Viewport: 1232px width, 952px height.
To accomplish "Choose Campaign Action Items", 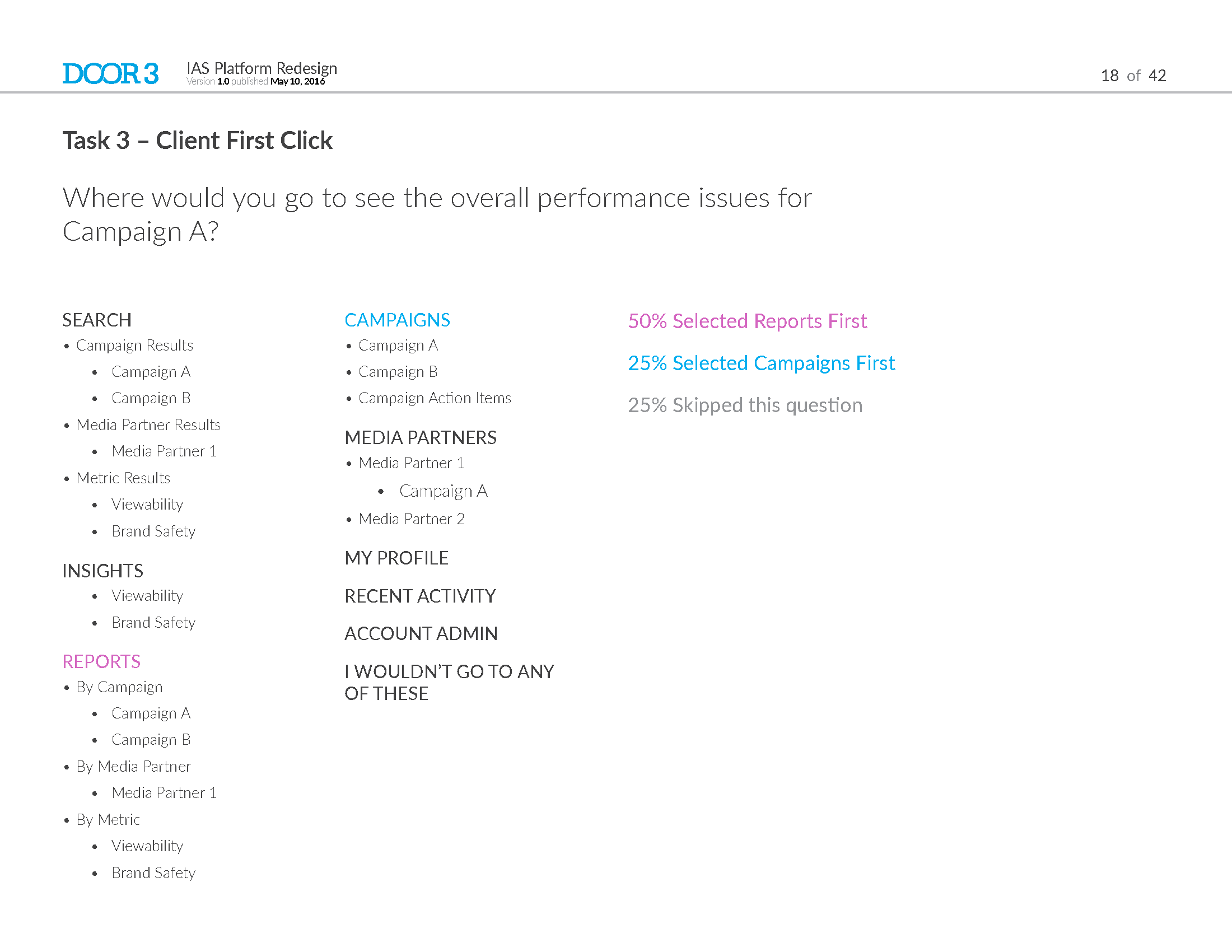I will click(x=435, y=398).
